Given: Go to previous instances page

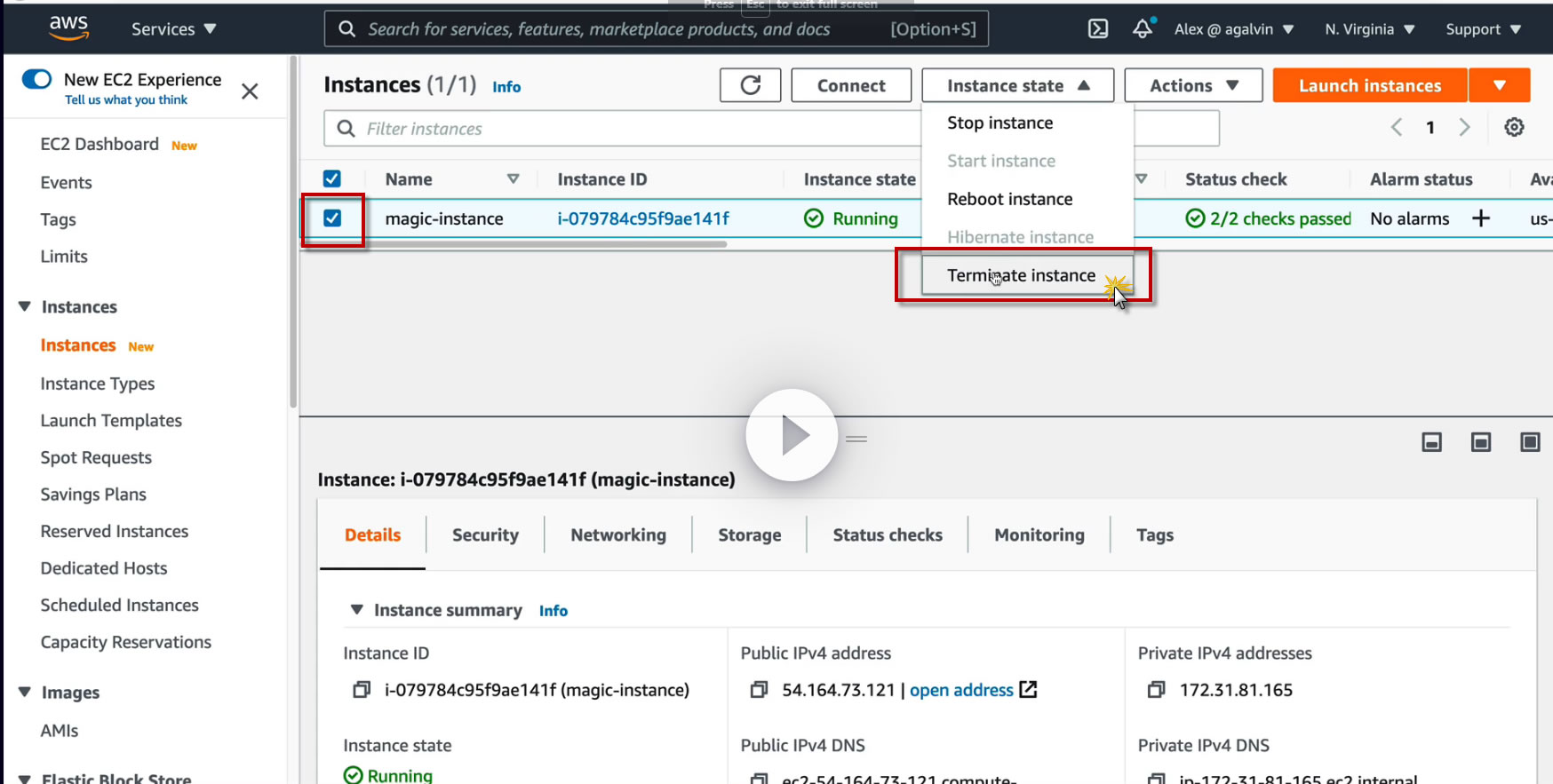Looking at the screenshot, I should coord(1397,127).
